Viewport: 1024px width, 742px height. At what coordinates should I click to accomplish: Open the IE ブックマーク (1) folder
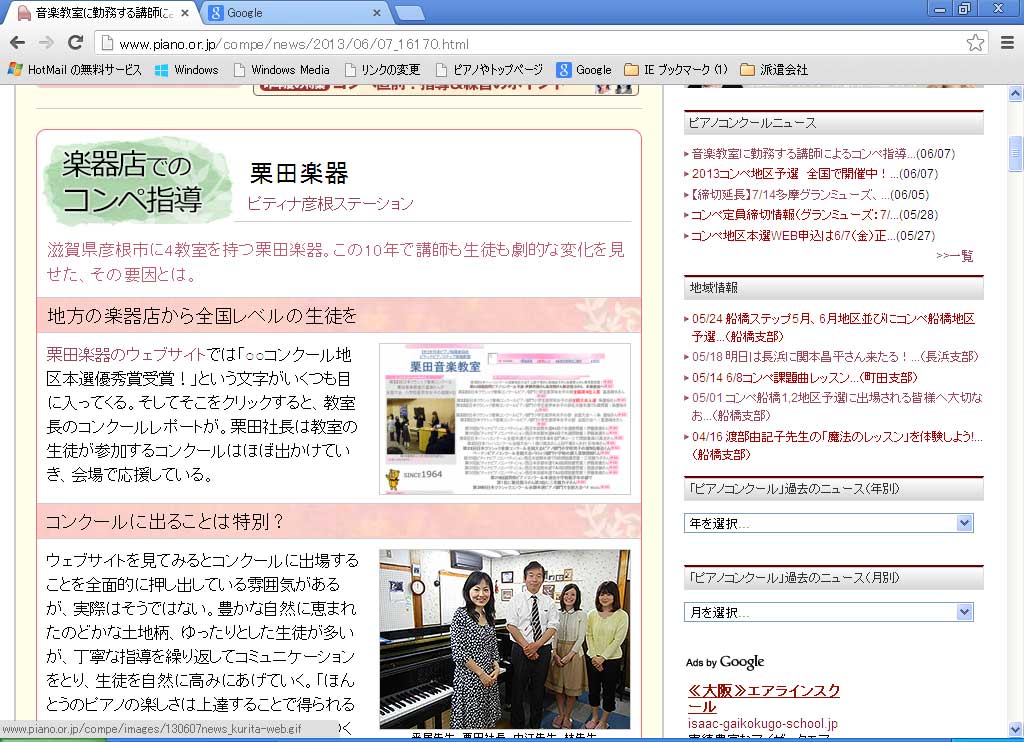click(x=676, y=70)
